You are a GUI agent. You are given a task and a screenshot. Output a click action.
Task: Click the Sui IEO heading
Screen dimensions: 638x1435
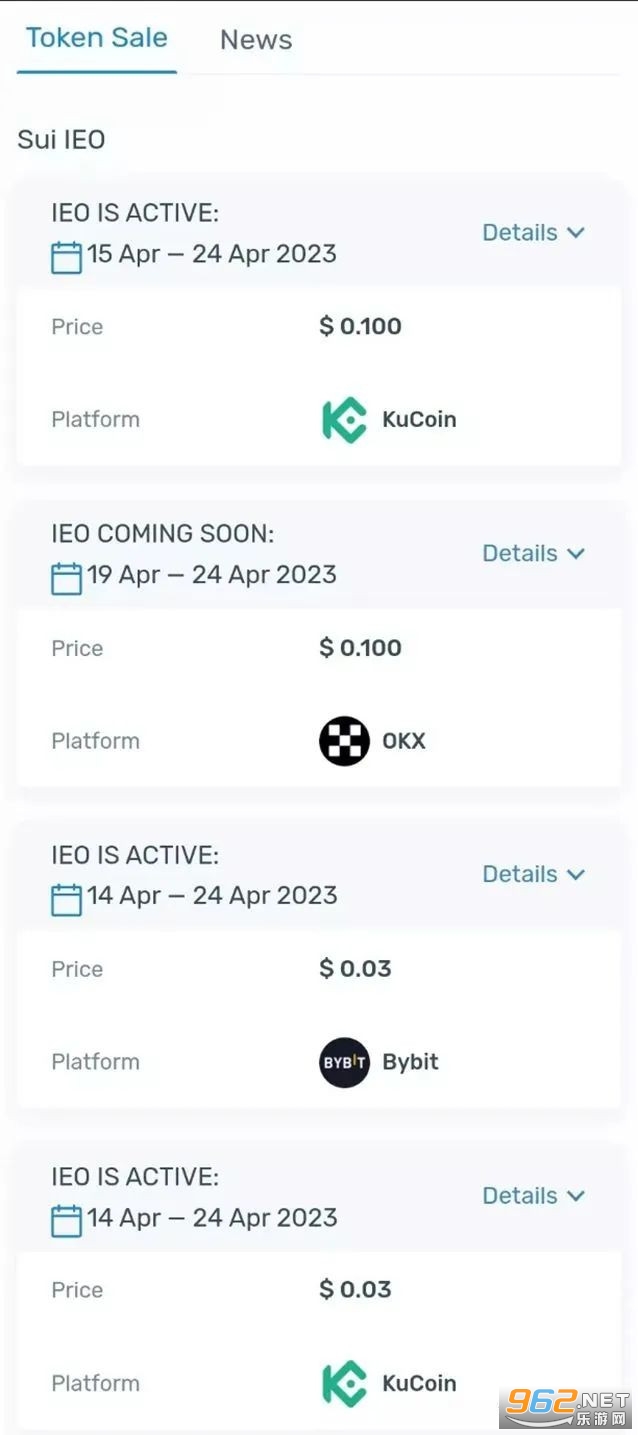61,139
